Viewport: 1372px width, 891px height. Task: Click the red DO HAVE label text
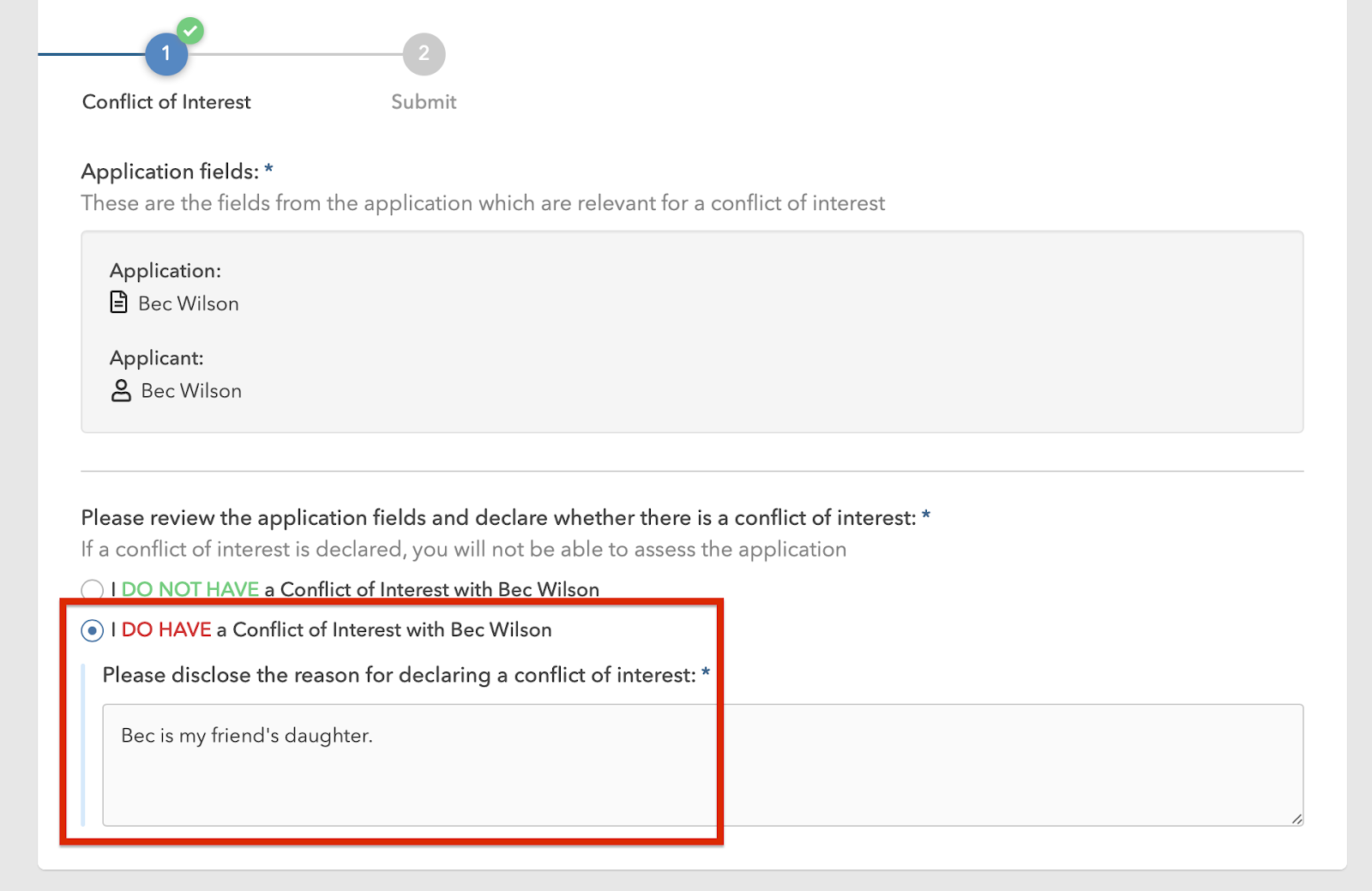pos(166,629)
